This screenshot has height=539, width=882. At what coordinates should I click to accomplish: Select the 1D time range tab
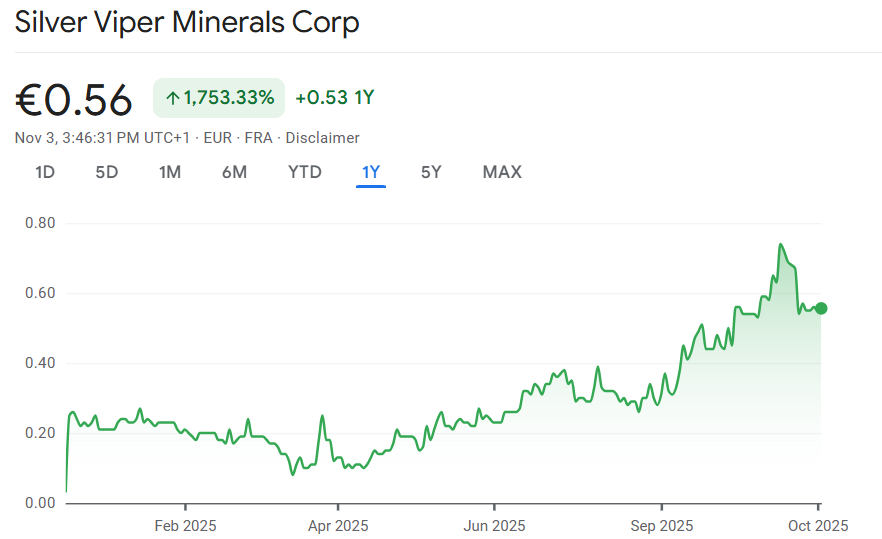pyautogui.click(x=45, y=172)
